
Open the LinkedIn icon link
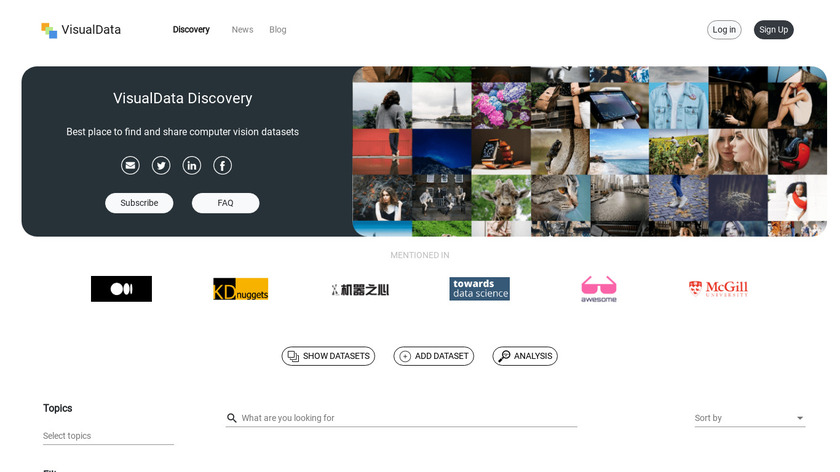tap(192, 166)
